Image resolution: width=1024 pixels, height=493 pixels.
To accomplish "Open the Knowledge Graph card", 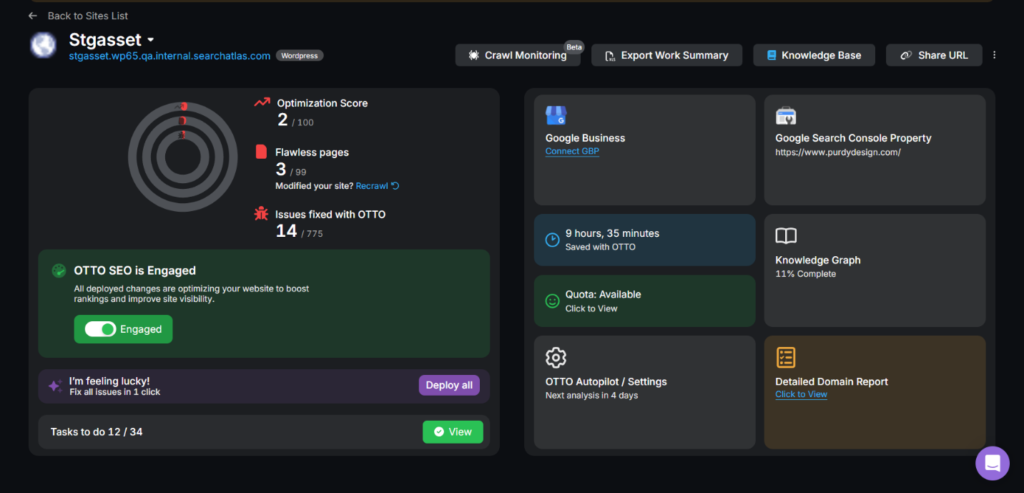I will coord(875,270).
